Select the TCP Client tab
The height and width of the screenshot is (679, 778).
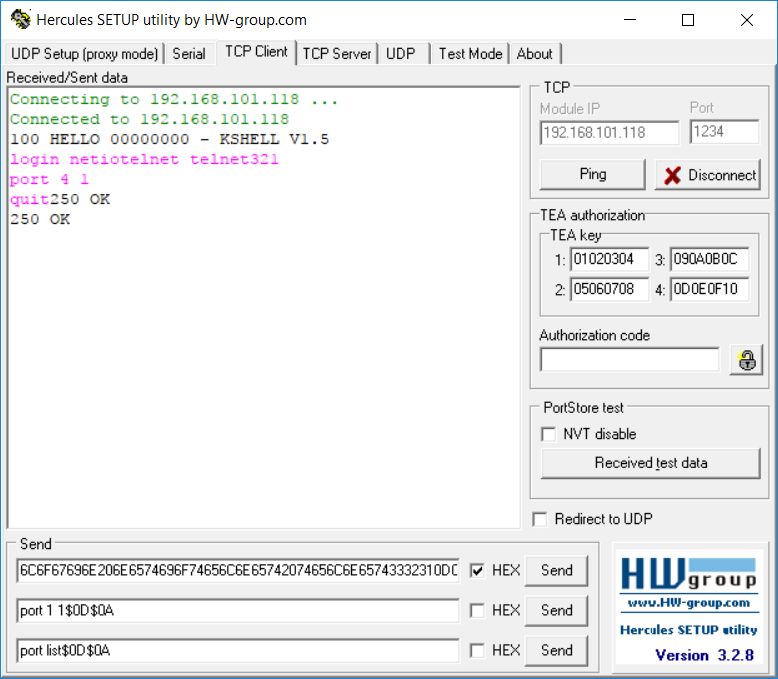(x=256, y=52)
